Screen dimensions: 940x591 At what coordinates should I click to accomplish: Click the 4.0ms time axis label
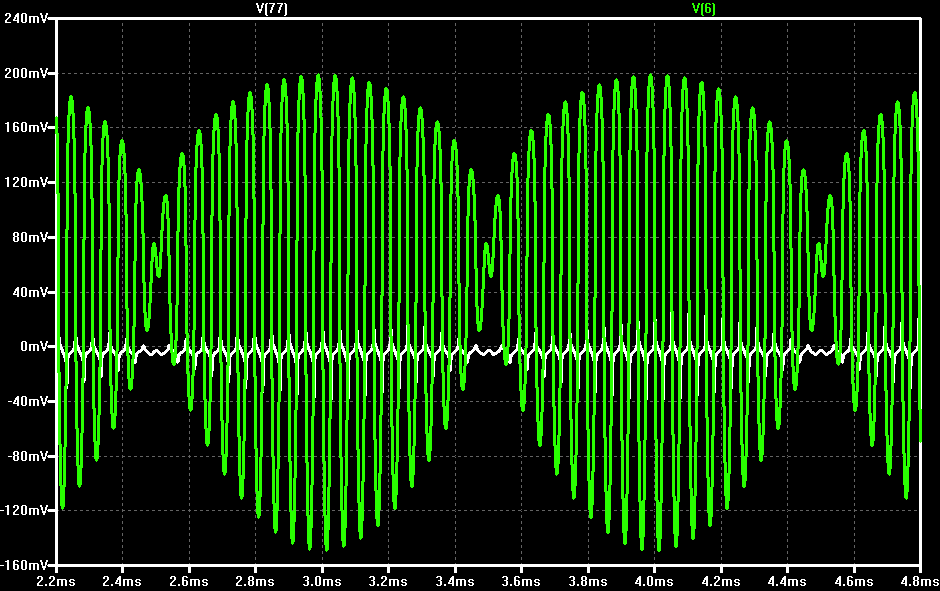point(654,581)
